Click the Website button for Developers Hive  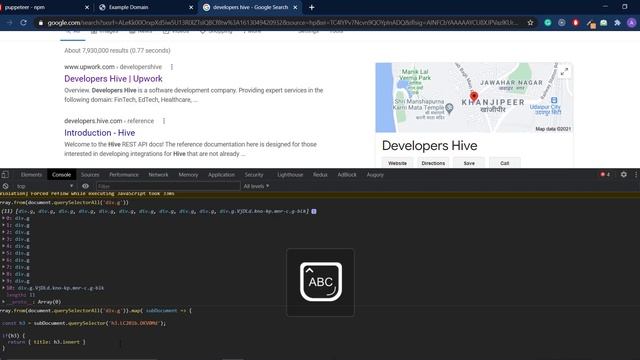(x=397, y=163)
